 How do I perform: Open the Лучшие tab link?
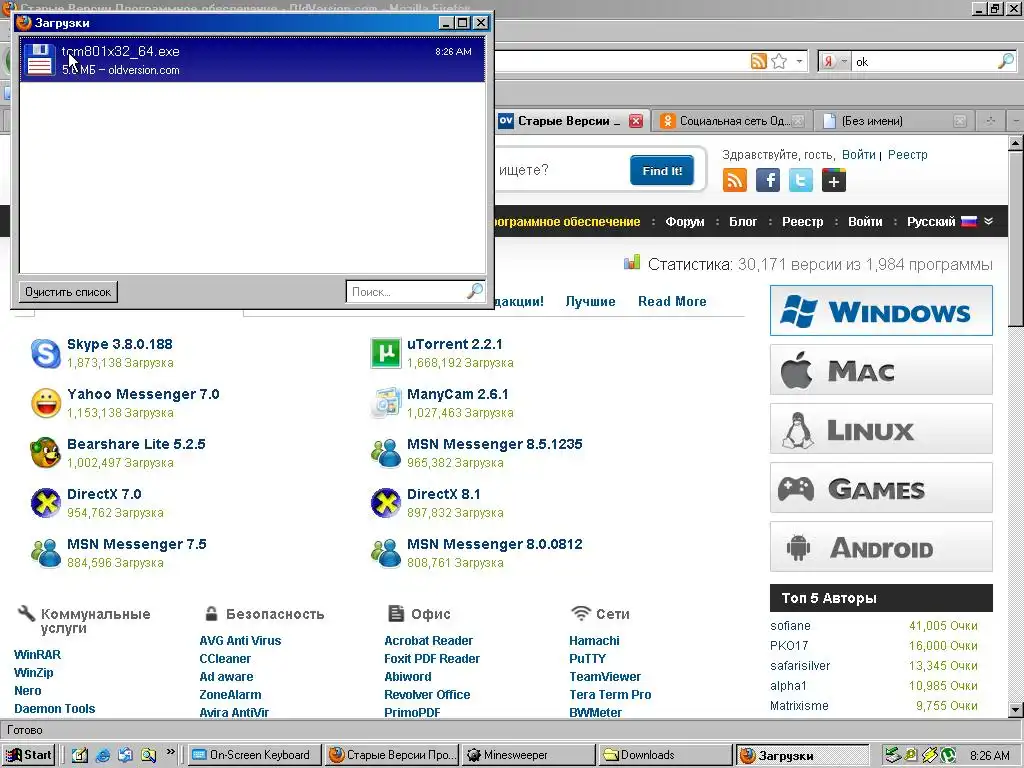[590, 301]
